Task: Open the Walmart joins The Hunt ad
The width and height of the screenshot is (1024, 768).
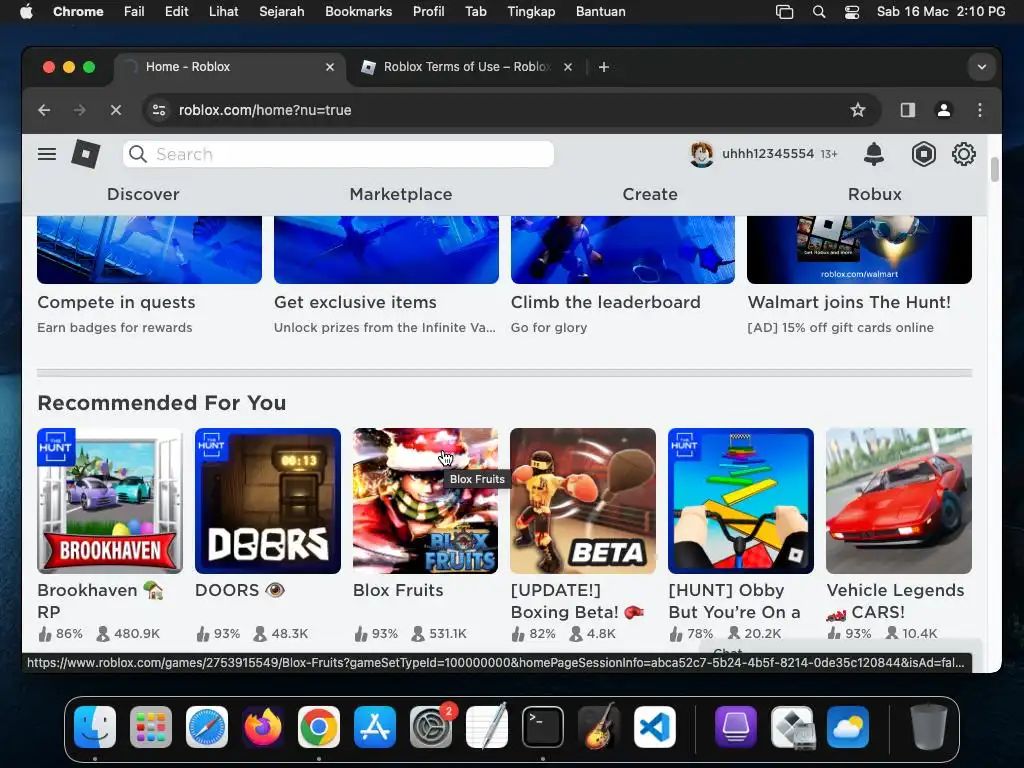Action: click(x=859, y=250)
